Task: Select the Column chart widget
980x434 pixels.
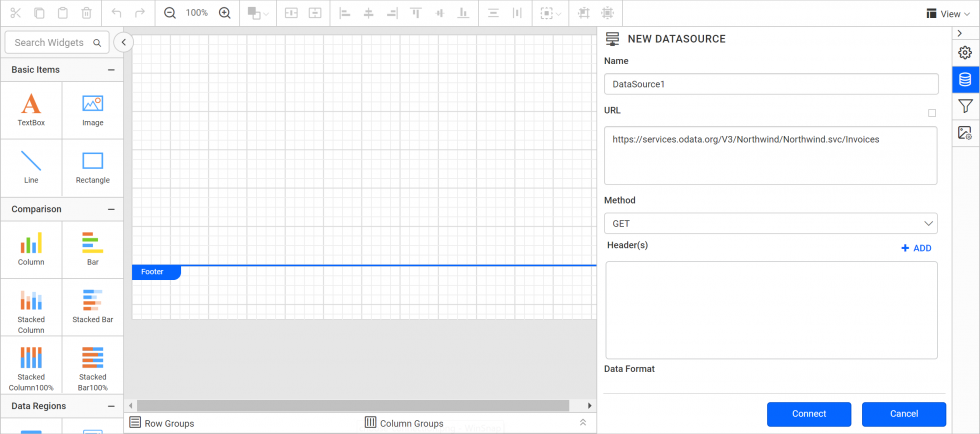Action: (x=31, y=250)
